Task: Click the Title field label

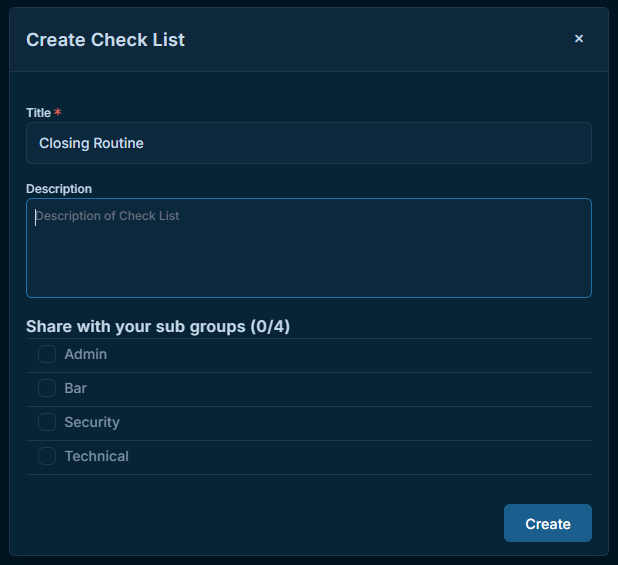Action: 38,113
